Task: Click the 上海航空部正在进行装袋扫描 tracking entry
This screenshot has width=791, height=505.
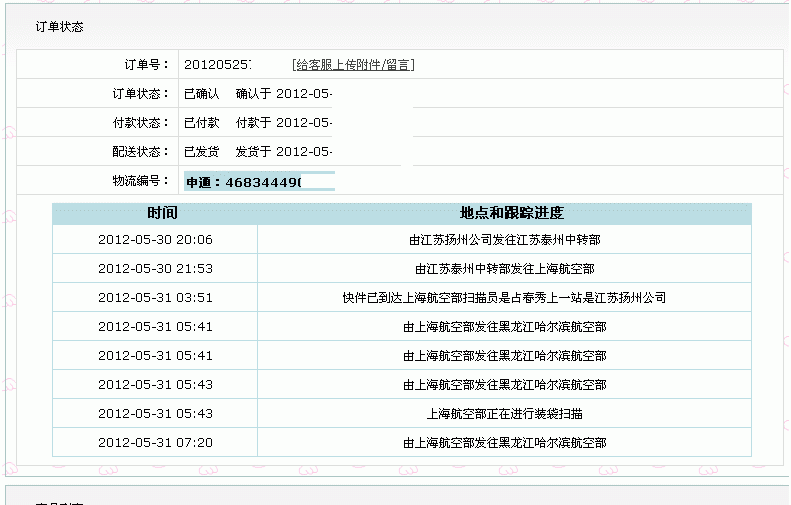Action: point(505,414)
